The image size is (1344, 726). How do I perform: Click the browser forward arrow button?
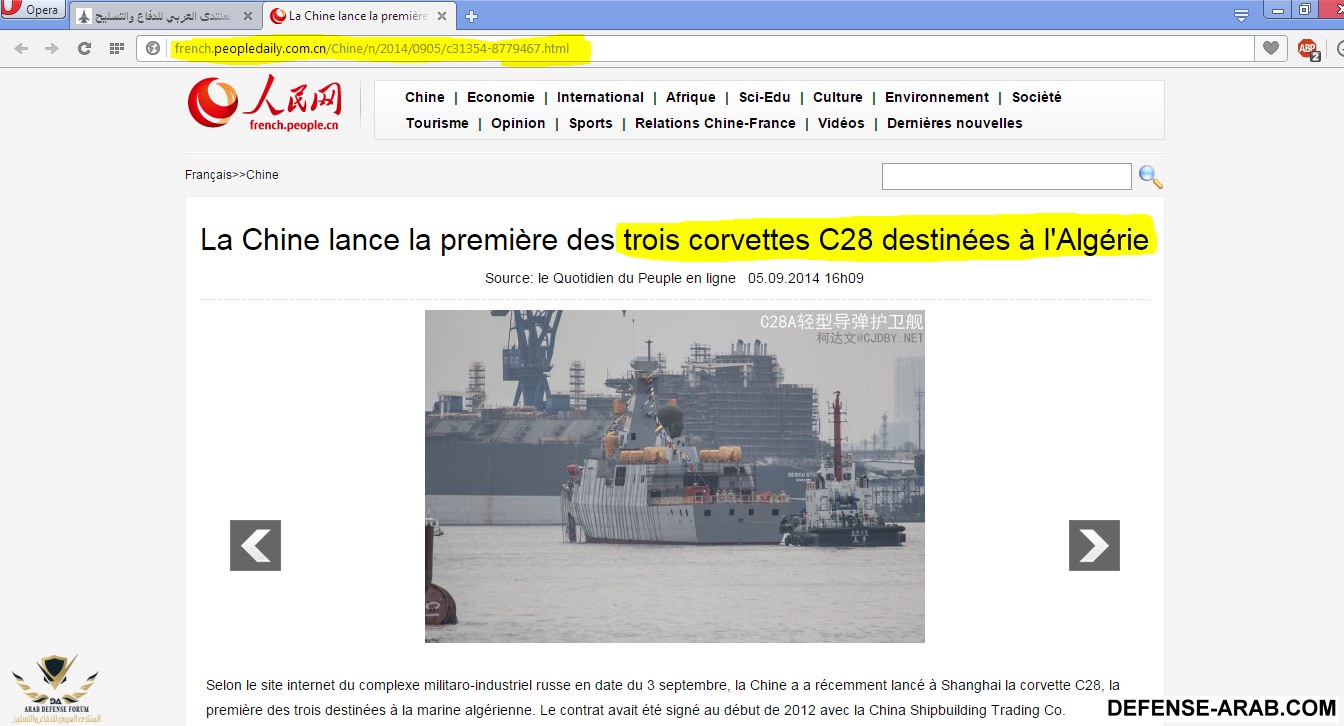click(52, 48)
